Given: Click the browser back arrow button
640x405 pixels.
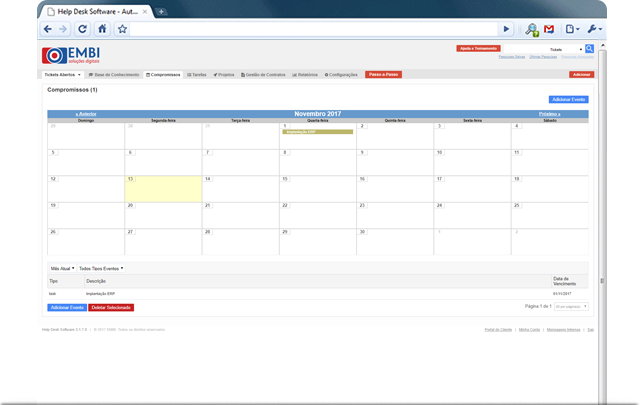Looking at the screenshot, I should 49,29.
